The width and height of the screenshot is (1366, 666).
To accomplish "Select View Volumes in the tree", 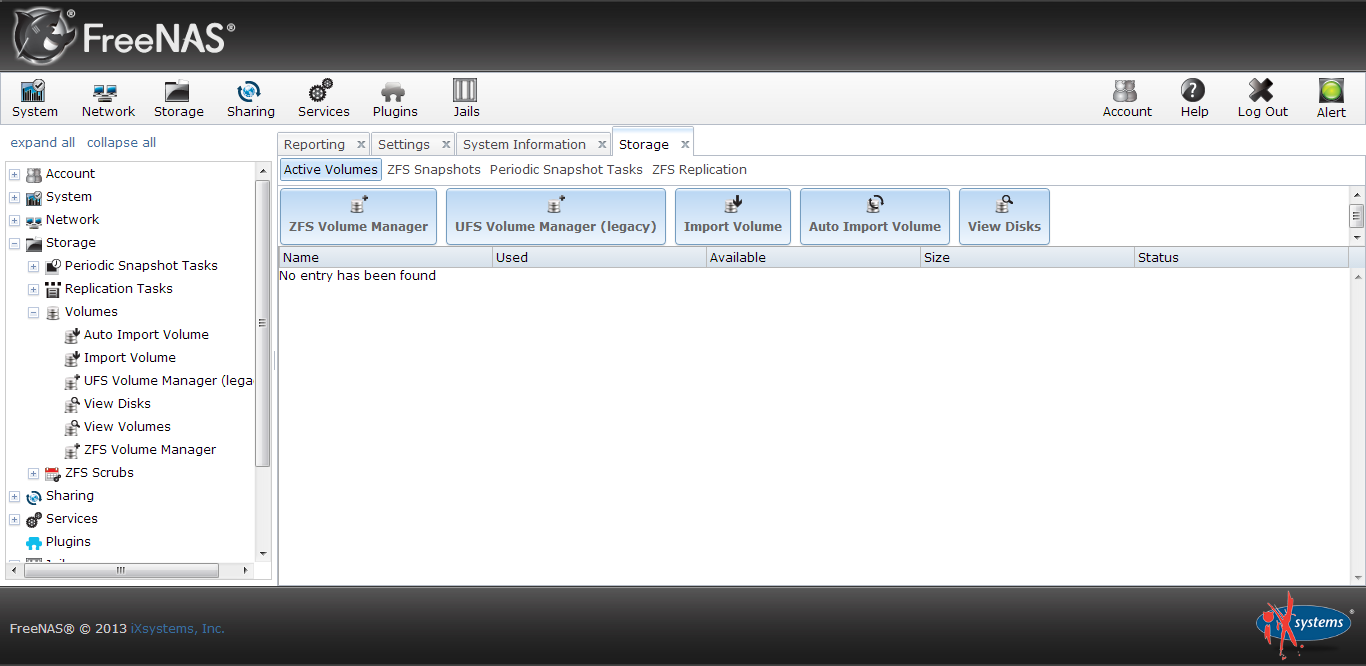I will (x=127, y=427).
